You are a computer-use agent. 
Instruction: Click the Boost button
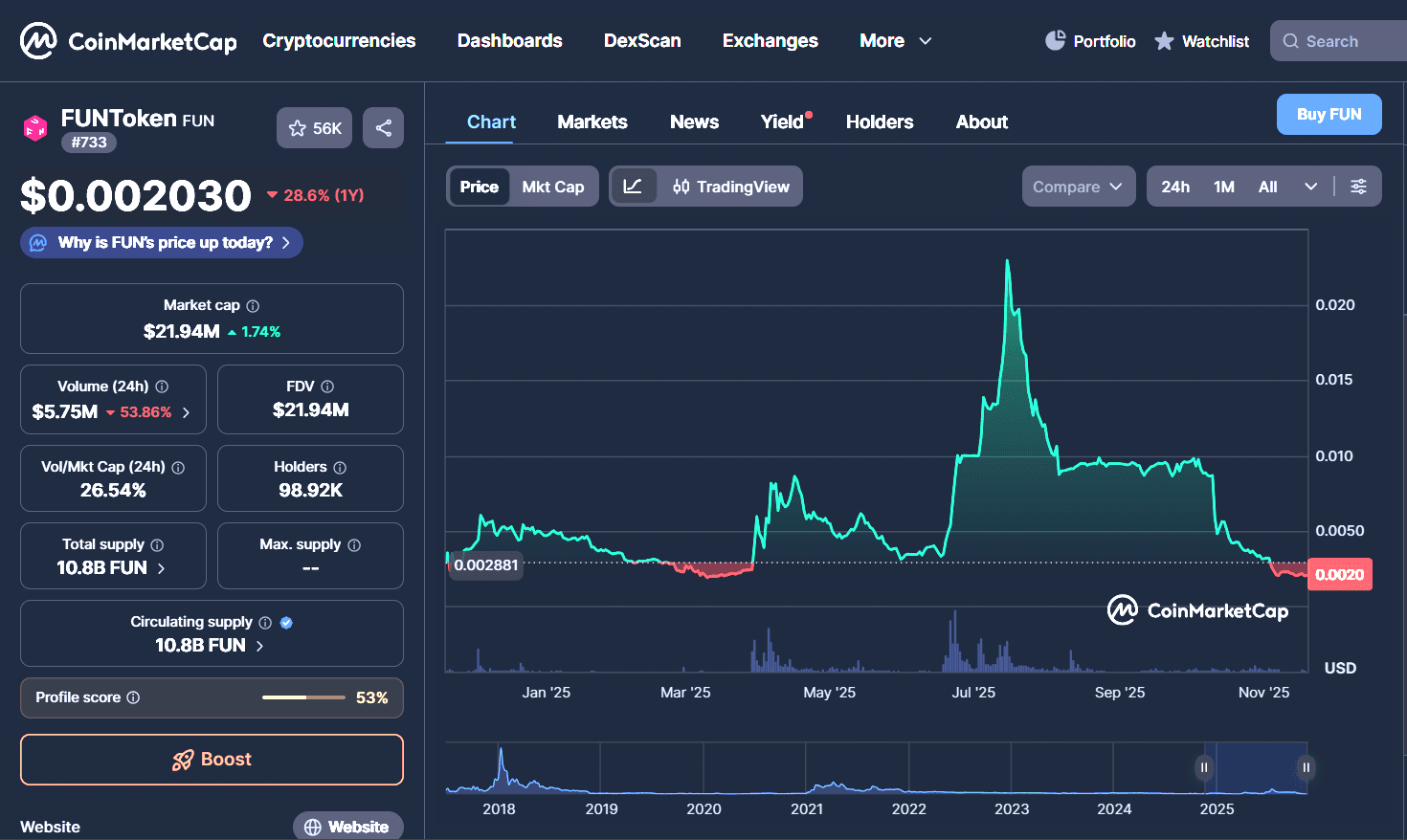pyautogui.click(x=212, y=760)
